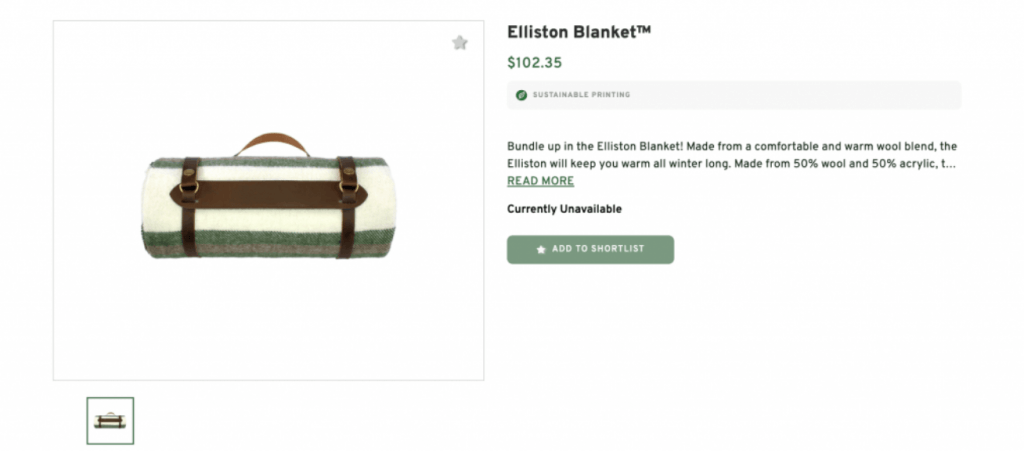Open the main Elliston Blanket product photo

pyautogui.click(x=268, y=200)
